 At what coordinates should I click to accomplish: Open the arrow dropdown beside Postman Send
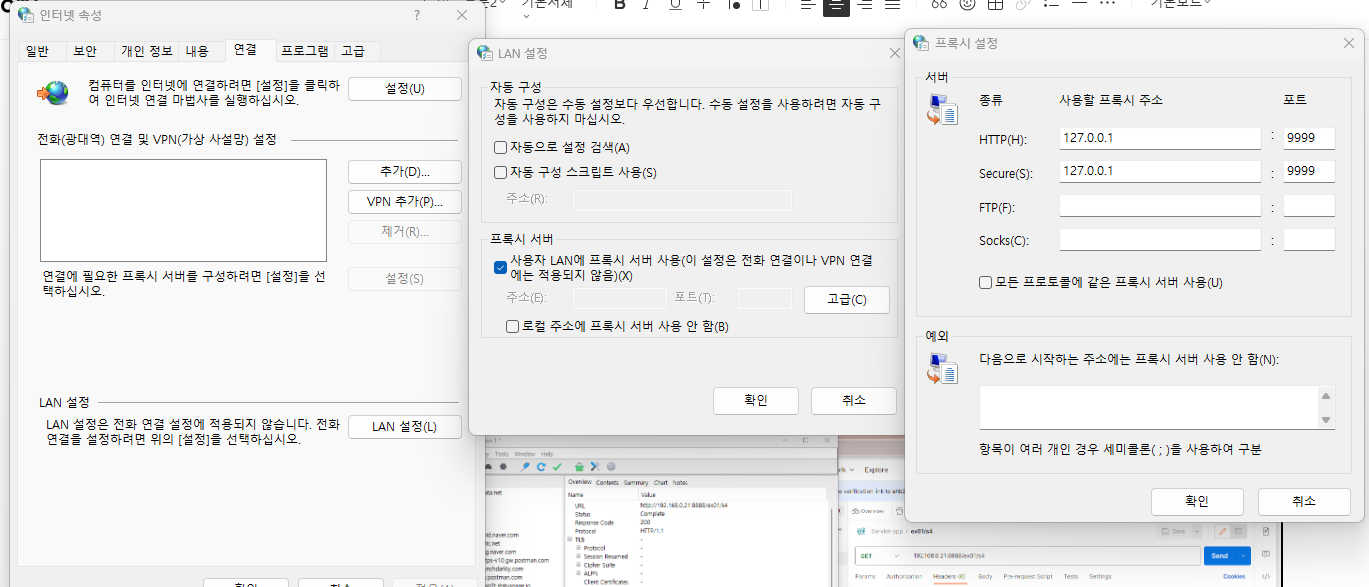[1243, 556]
